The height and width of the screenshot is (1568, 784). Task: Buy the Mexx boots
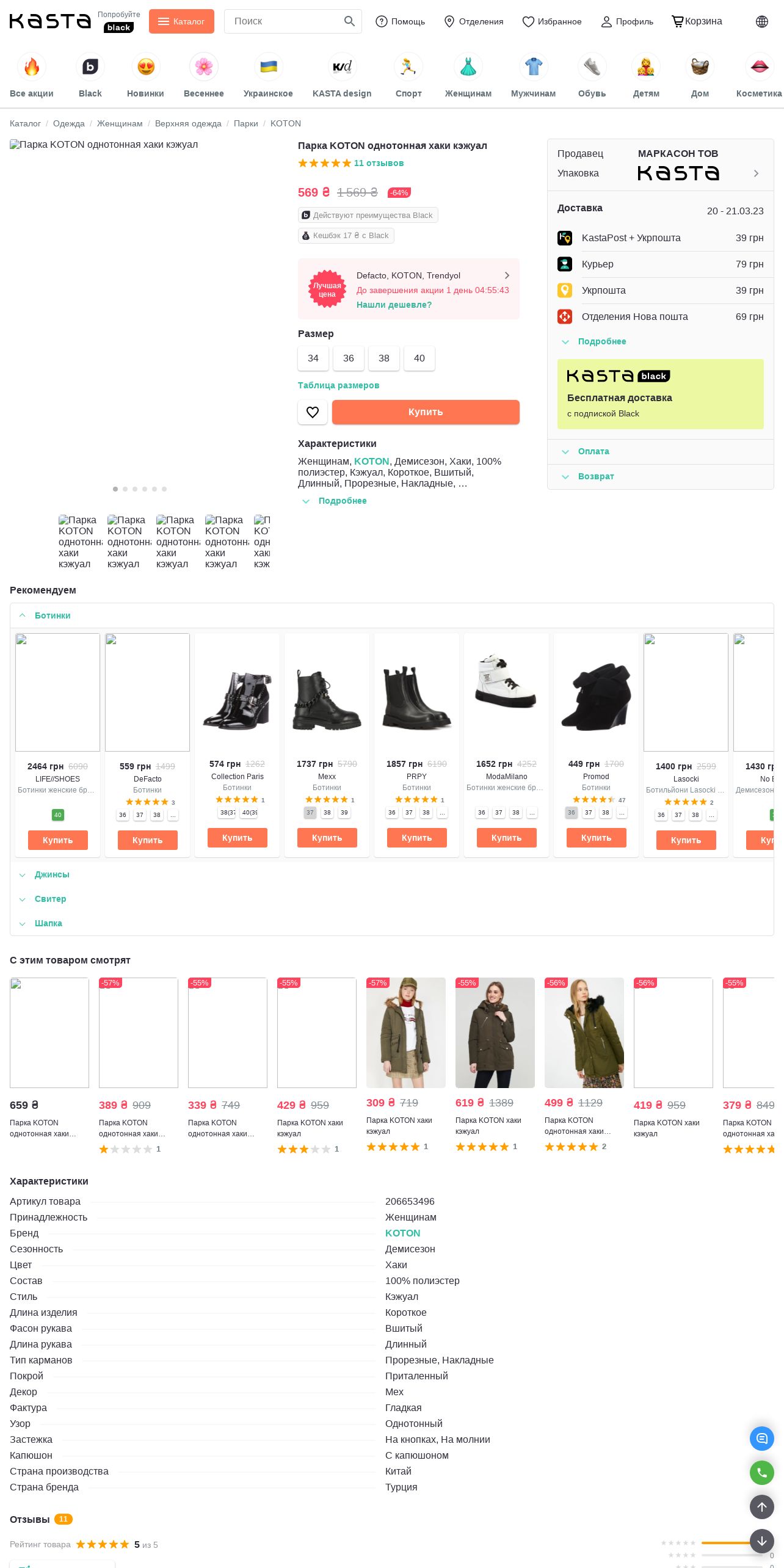click(x=327, y=838)
